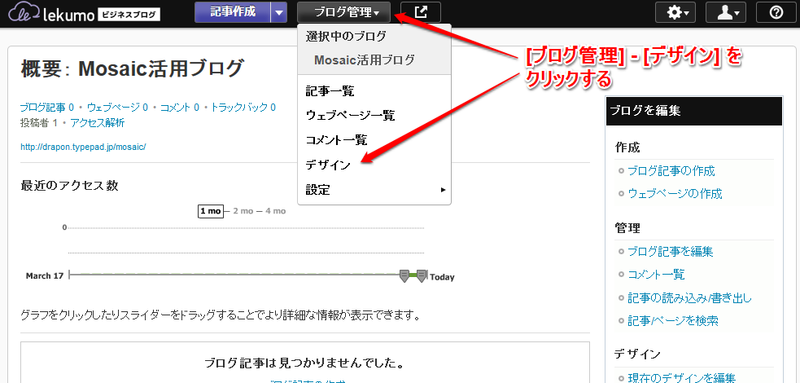Select the 1 mo range
800x383 pixels.
211,211
